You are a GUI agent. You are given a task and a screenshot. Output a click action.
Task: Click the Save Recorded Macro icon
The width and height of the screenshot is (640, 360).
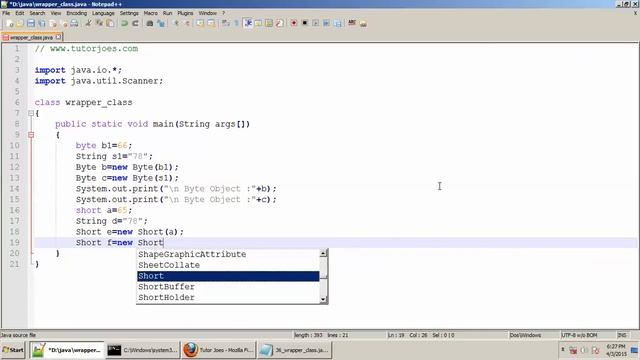pyautogui.click(x=337, y=23)
